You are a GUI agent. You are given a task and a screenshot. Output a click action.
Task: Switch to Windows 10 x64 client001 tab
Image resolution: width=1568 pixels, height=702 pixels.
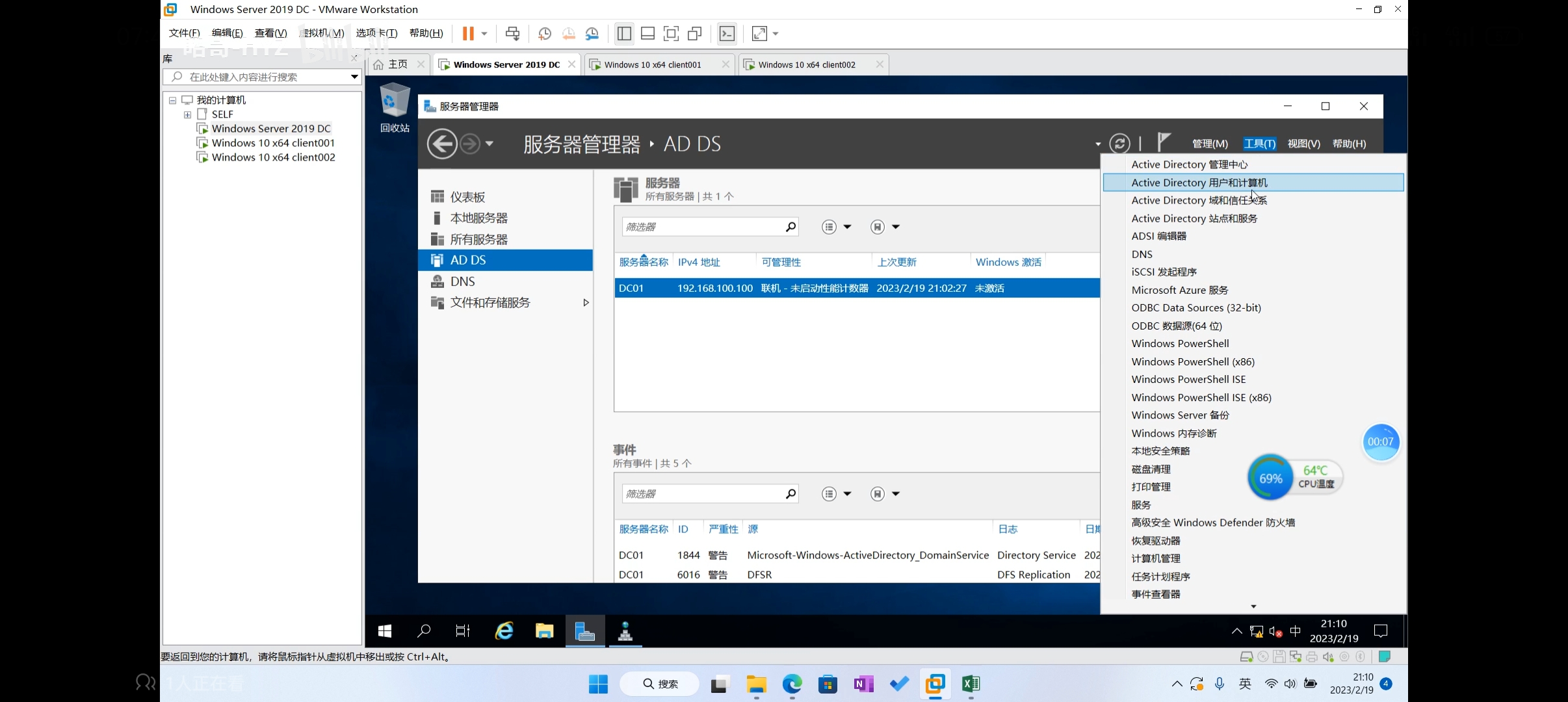click(653, 64)
